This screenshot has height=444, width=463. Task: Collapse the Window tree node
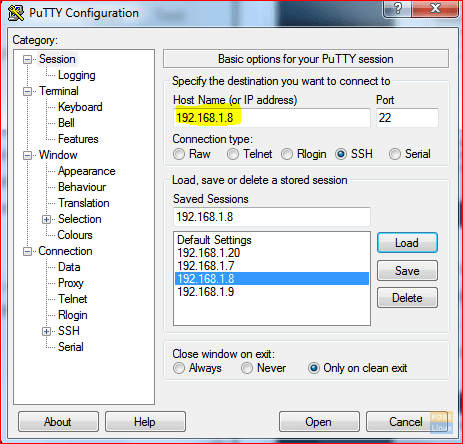pos(27,155)
